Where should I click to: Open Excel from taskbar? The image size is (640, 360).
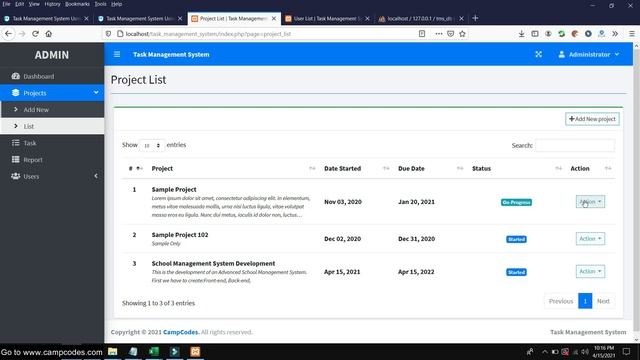[154, 351]
